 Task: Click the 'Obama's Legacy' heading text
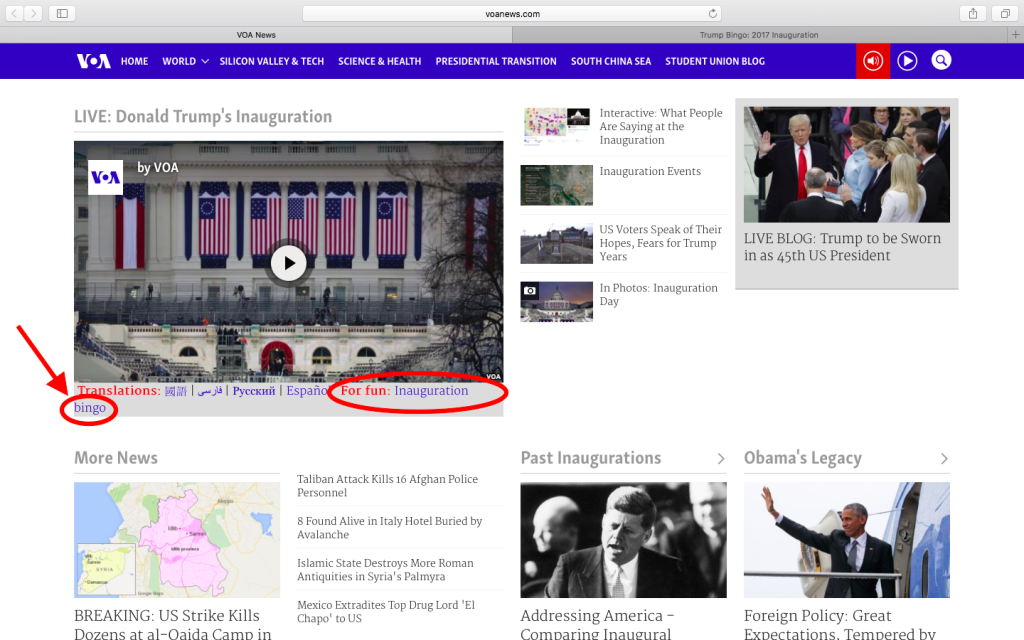(x=803, y=458)
